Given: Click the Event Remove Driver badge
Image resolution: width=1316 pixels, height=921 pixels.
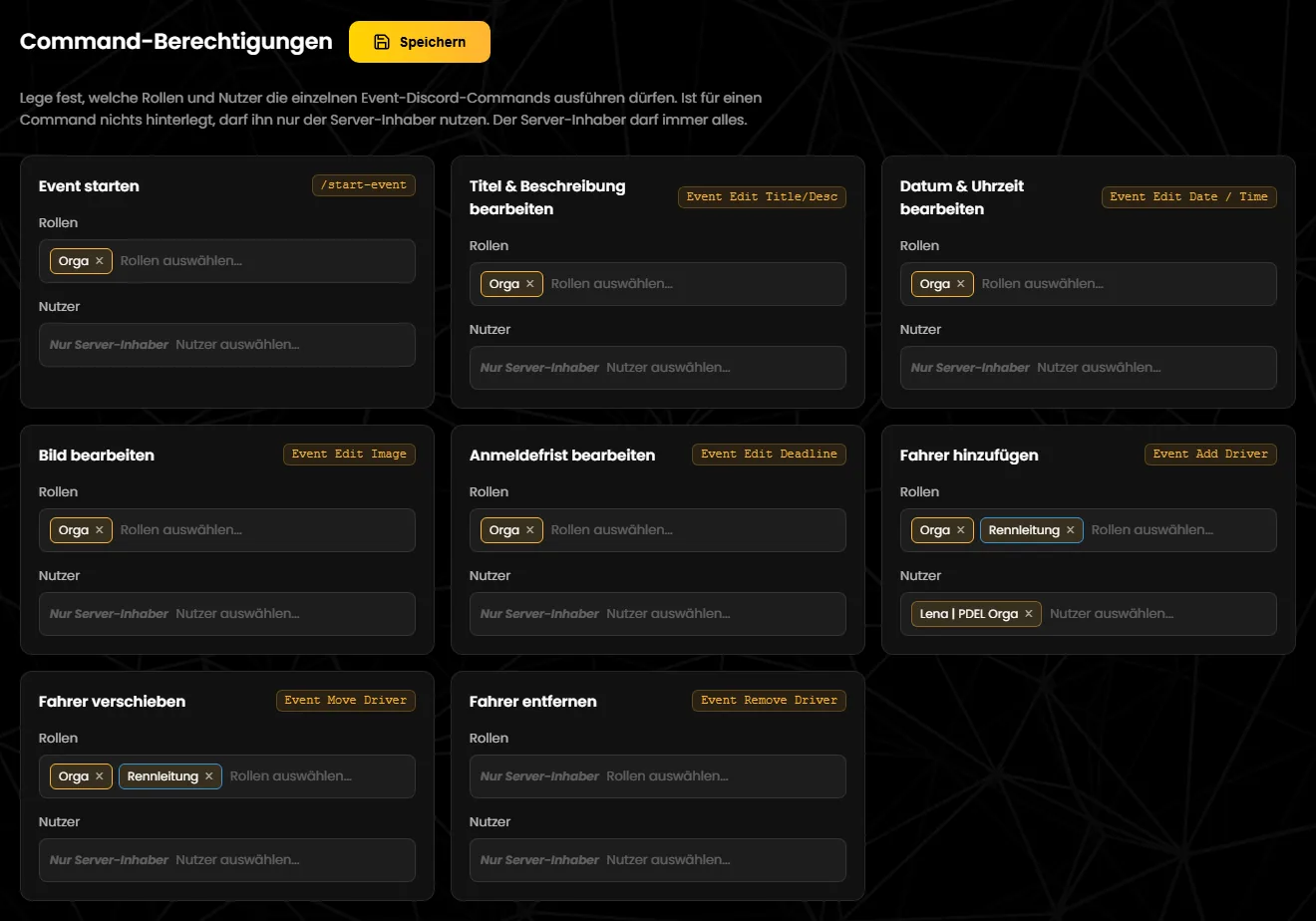Looking at the screenshot, I should click(x=769, y=701).
